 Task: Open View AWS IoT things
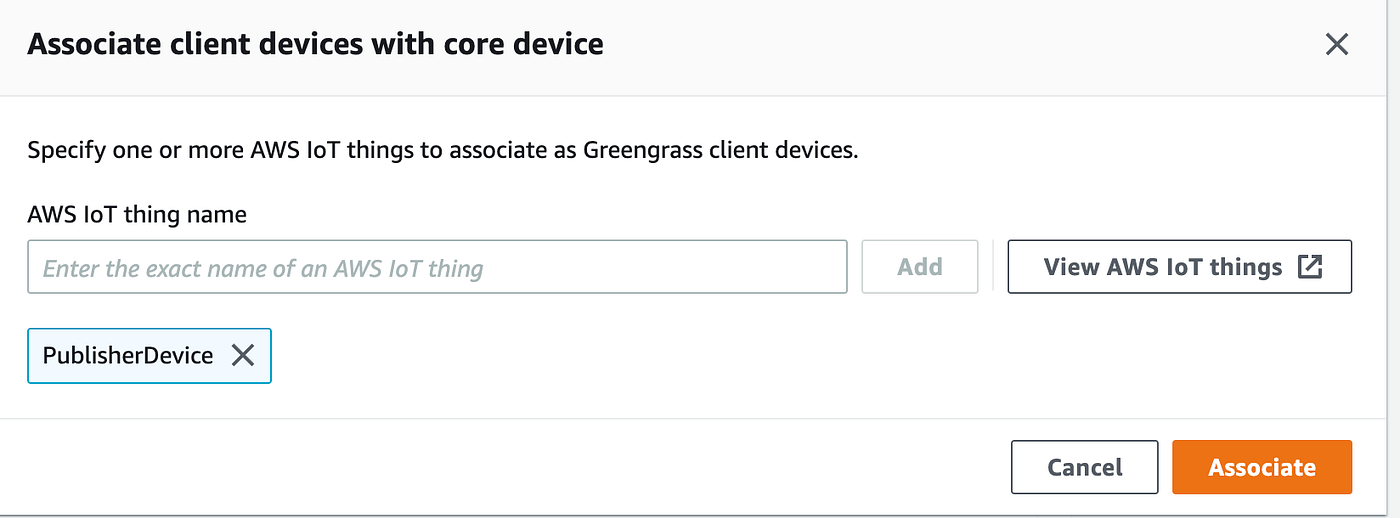(x=1179, y=267)
